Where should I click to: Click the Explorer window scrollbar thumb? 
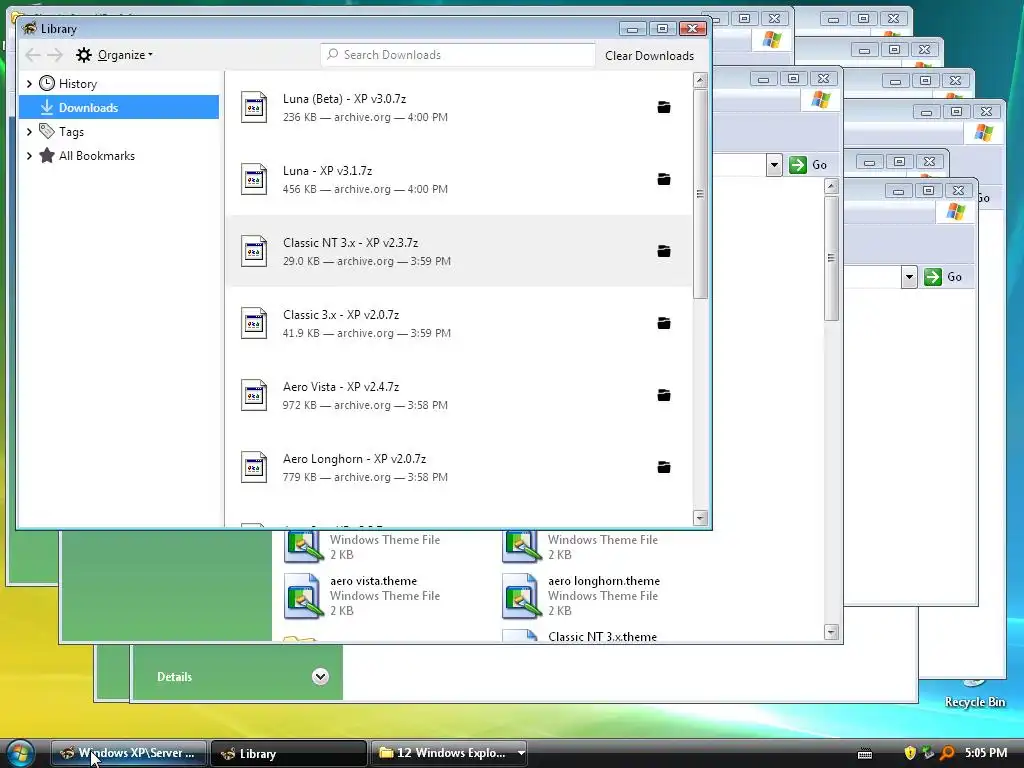(831, 258)
